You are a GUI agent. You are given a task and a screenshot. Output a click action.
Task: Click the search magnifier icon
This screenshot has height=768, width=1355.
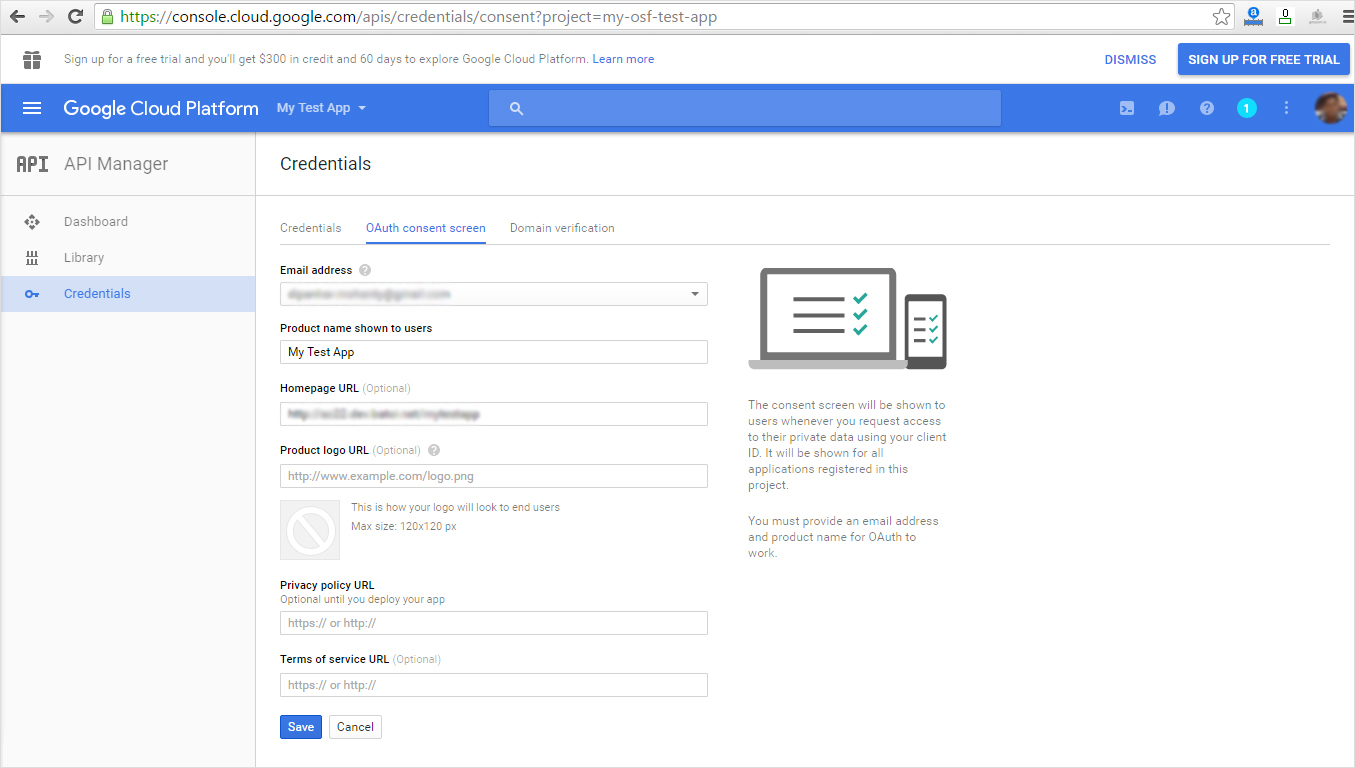(516, 108)
